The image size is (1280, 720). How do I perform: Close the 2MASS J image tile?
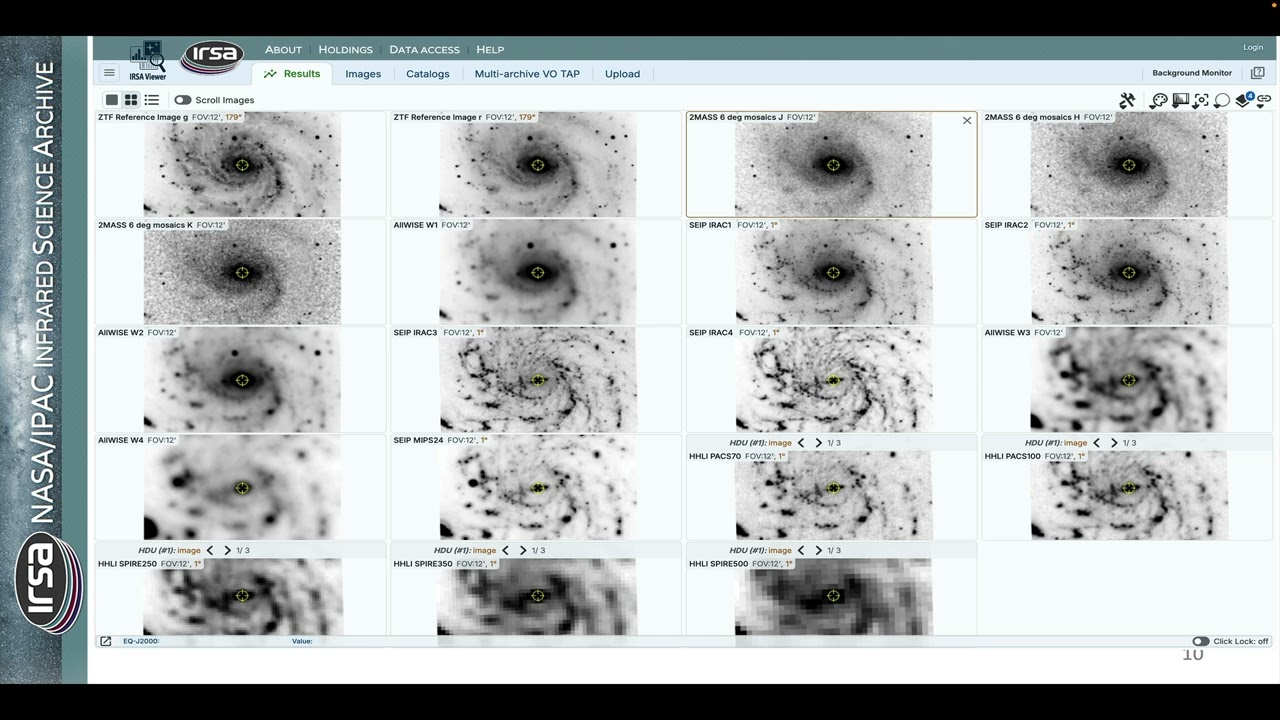coord(967,121)
